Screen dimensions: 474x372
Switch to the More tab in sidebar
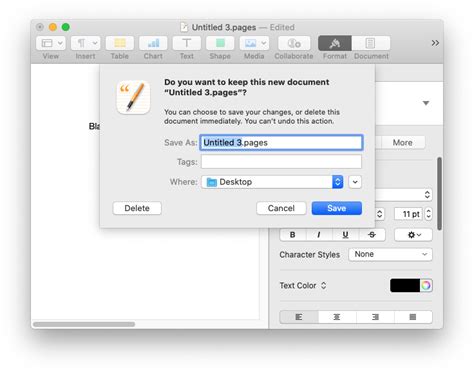point(403,143)
